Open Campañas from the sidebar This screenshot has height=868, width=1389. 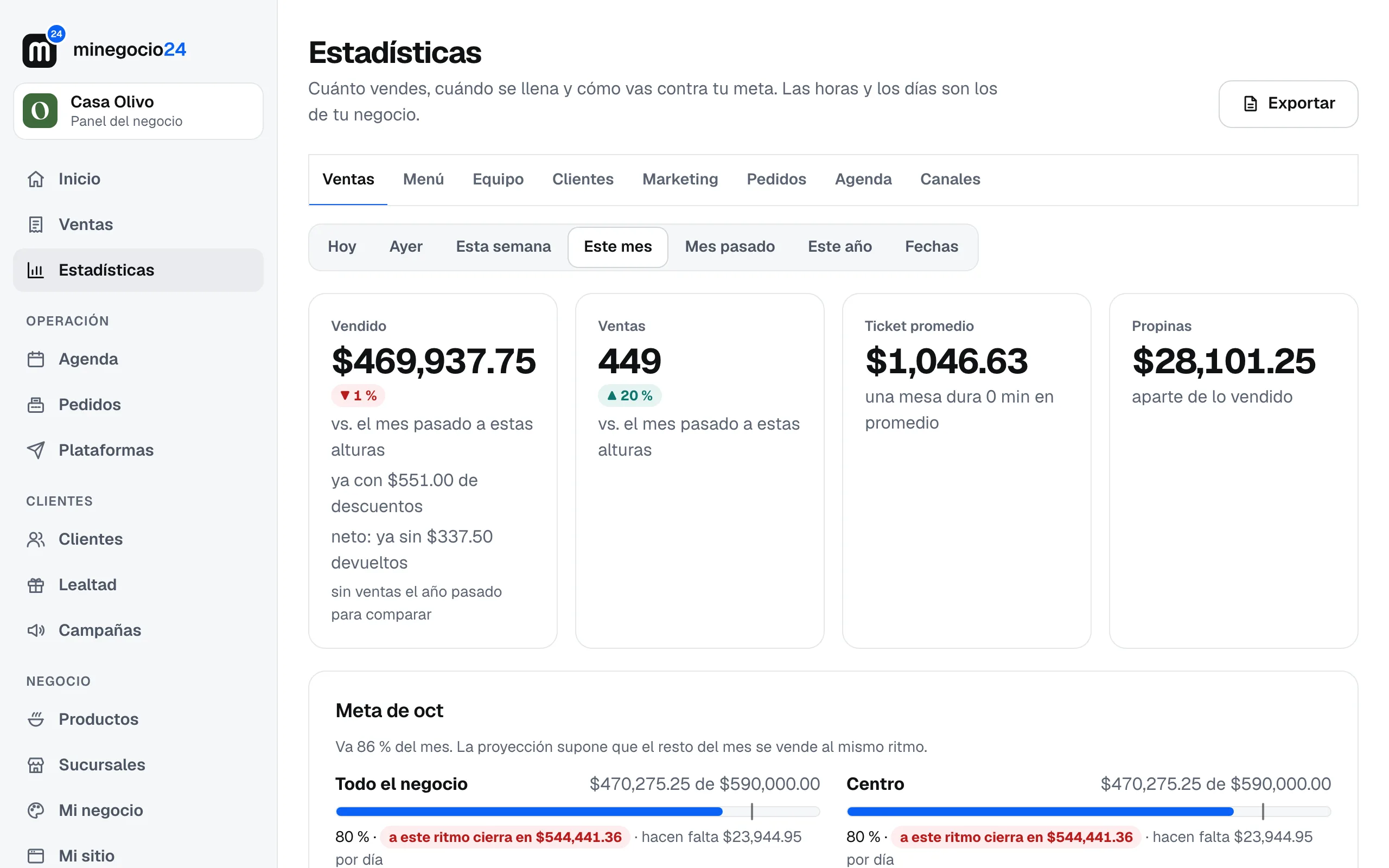coord(138,630)
